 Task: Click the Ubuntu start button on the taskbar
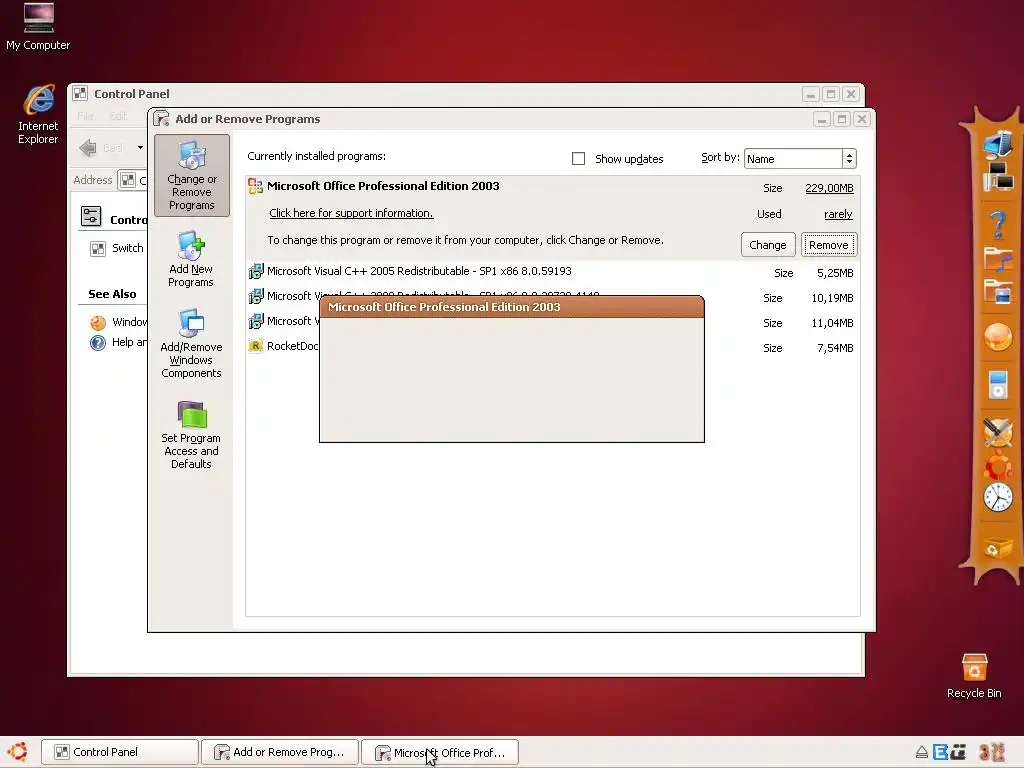point(18,752)
